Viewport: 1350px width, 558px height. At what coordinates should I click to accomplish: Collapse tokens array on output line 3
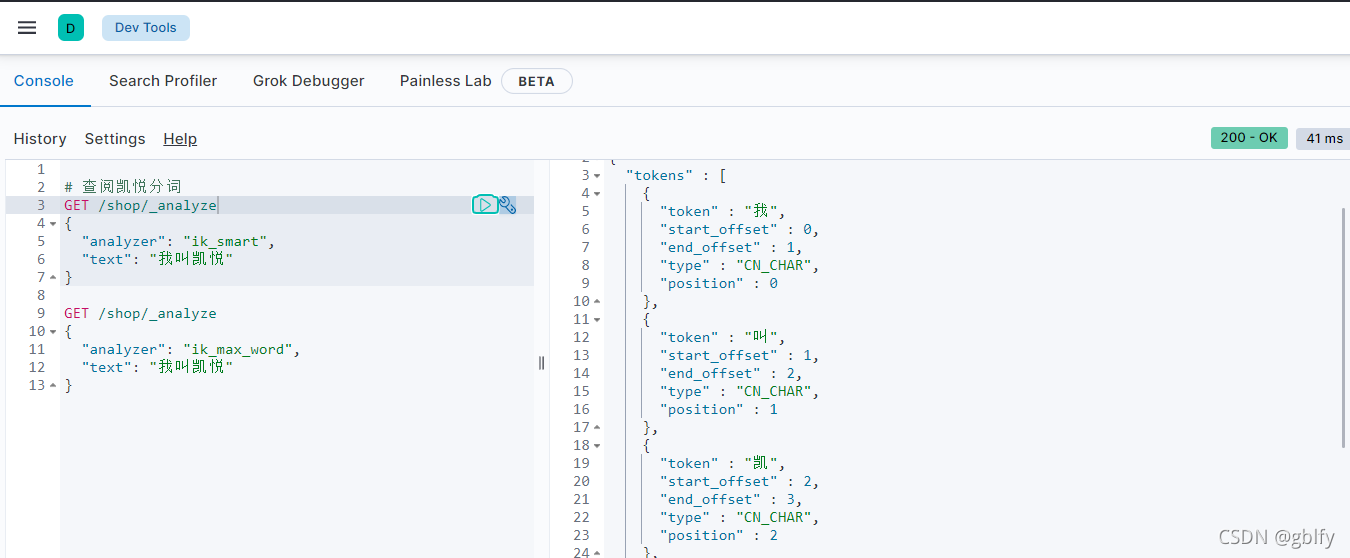[x=597, y=176]
